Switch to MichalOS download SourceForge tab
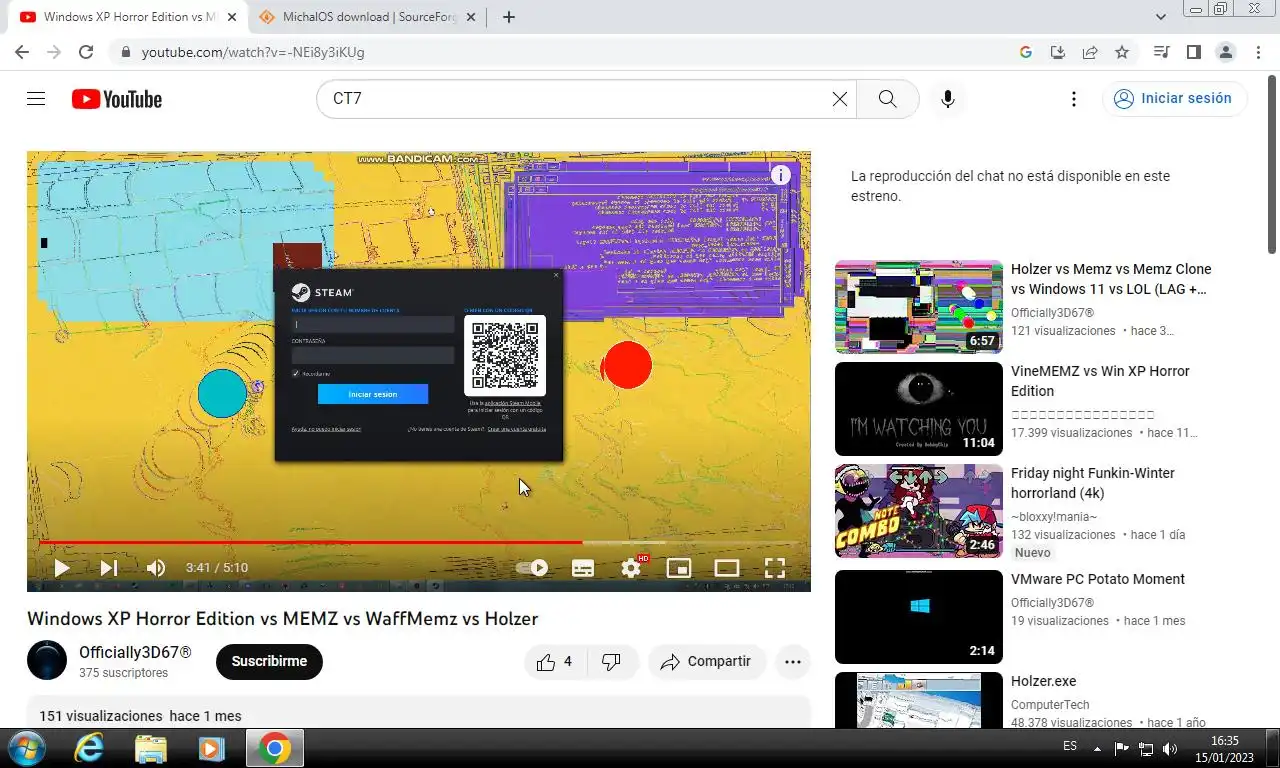The width and height of the screenshot is (1280, 768). (365, 17)
